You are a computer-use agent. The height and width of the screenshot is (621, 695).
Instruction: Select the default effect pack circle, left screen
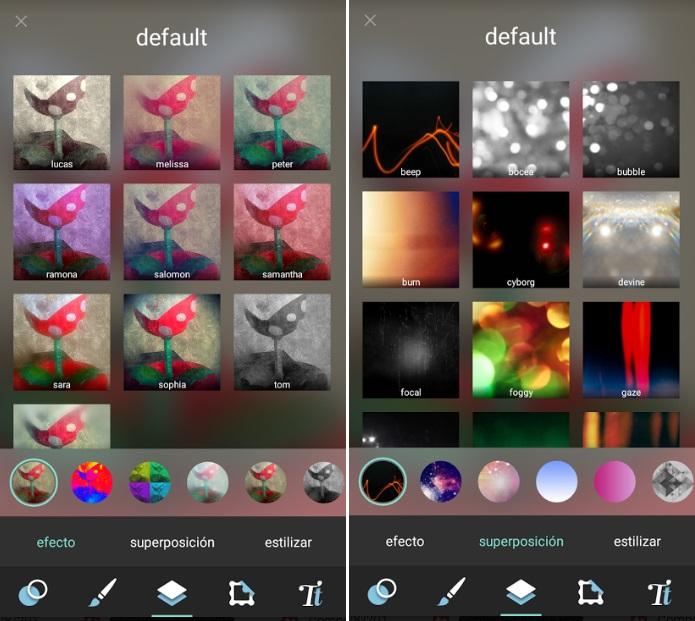coord(34,482)
